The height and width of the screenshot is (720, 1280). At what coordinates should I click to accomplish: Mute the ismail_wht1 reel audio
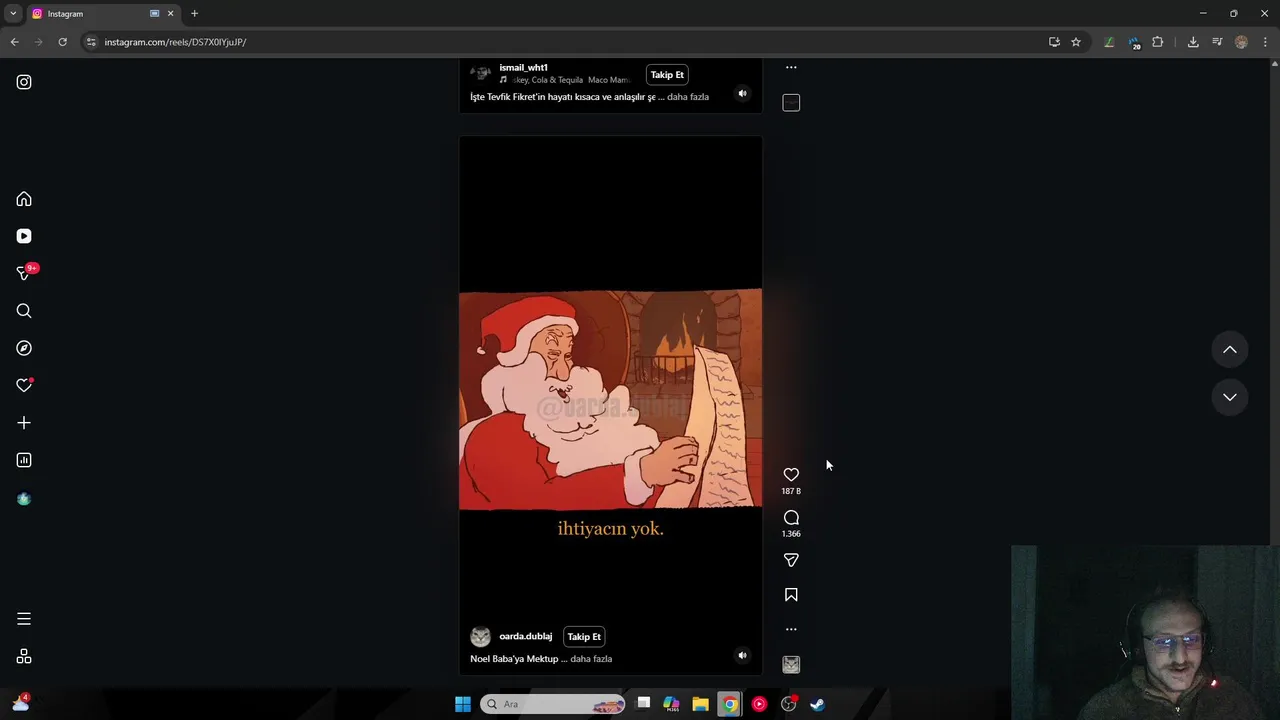(742, 93)
